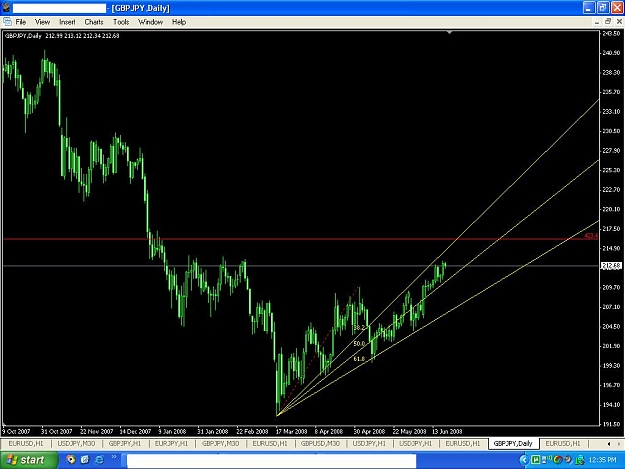This screenshot has height=469, width=625.
Task: Click the chart shift triangle marker
Action: click(x=449, y=32)
